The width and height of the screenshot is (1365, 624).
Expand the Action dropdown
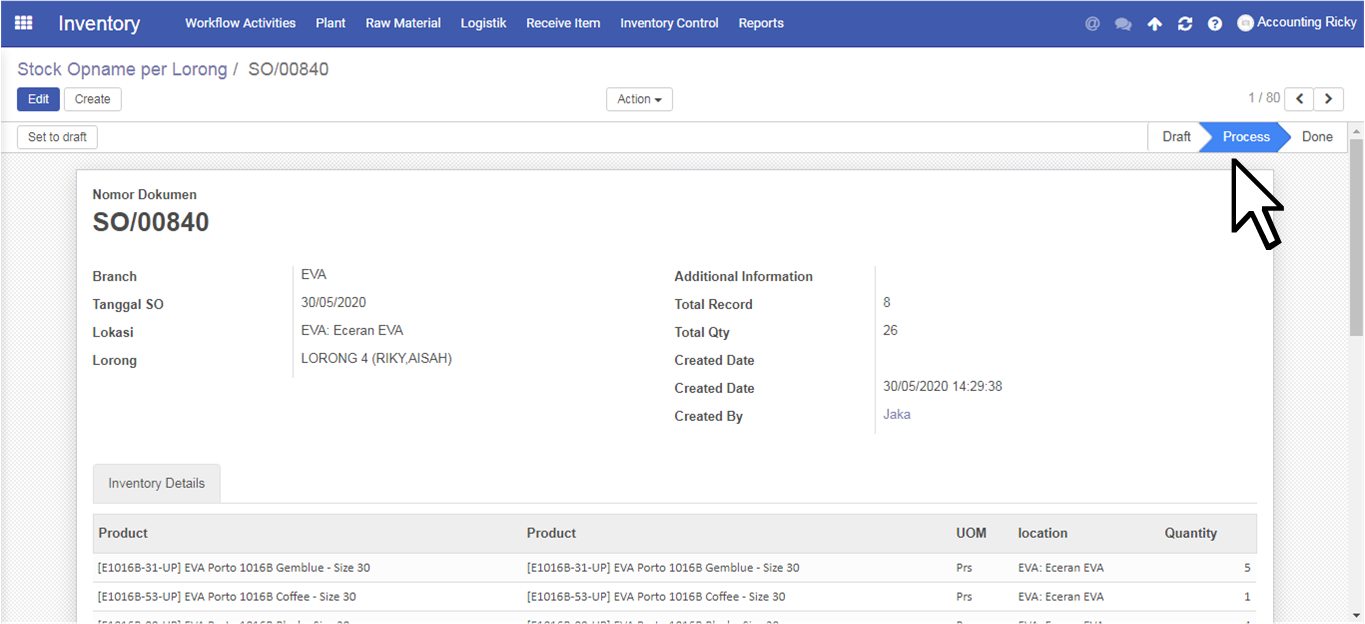pyautogui.click(x=639, y=99)
